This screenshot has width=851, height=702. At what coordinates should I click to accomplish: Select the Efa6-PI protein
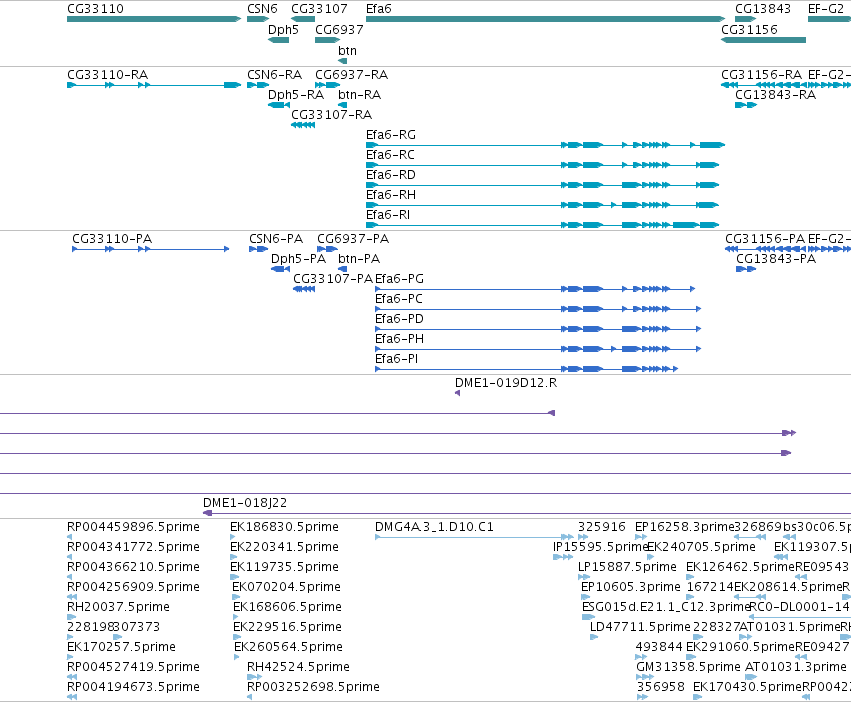[526, 369]
